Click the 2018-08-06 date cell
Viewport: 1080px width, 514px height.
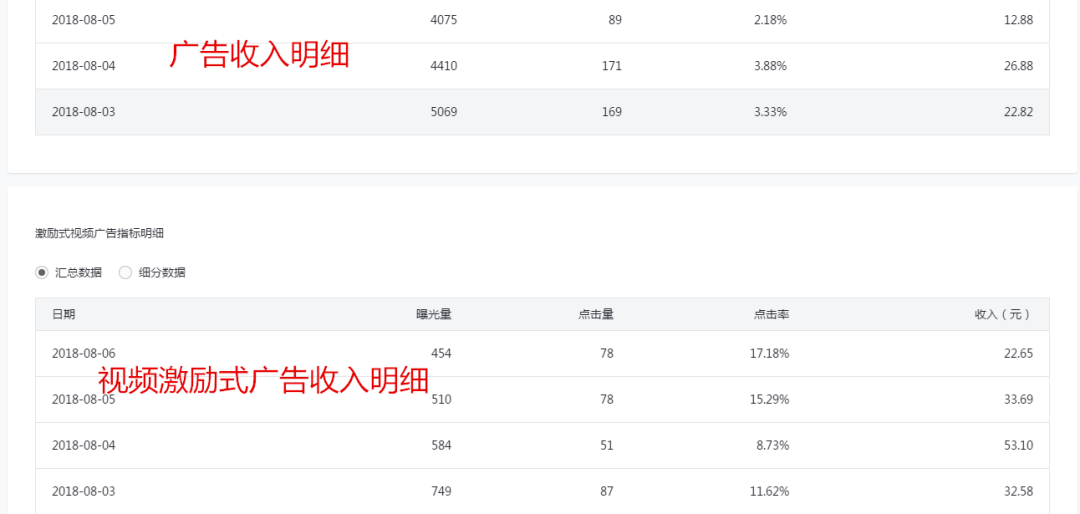[84, 353]
